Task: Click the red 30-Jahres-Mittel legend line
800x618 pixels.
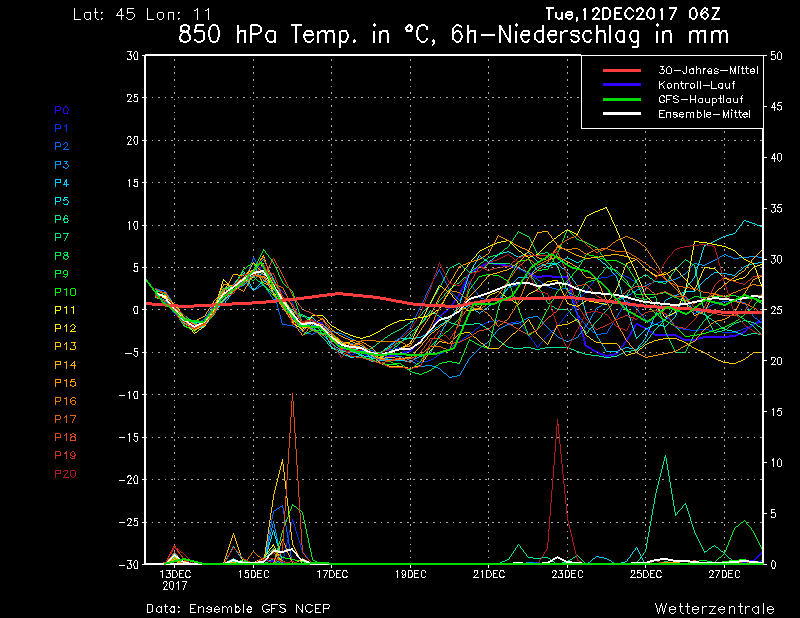Action: 622,70
